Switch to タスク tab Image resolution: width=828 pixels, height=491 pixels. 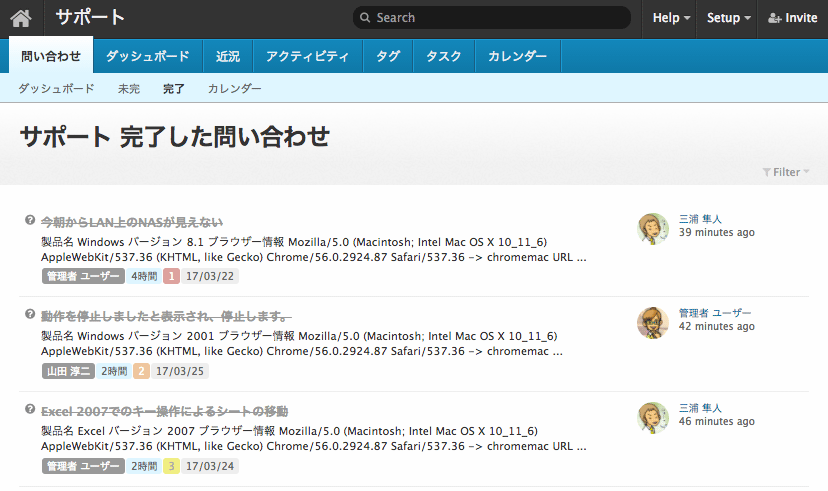pyautogui.click(x=444, y=55)
